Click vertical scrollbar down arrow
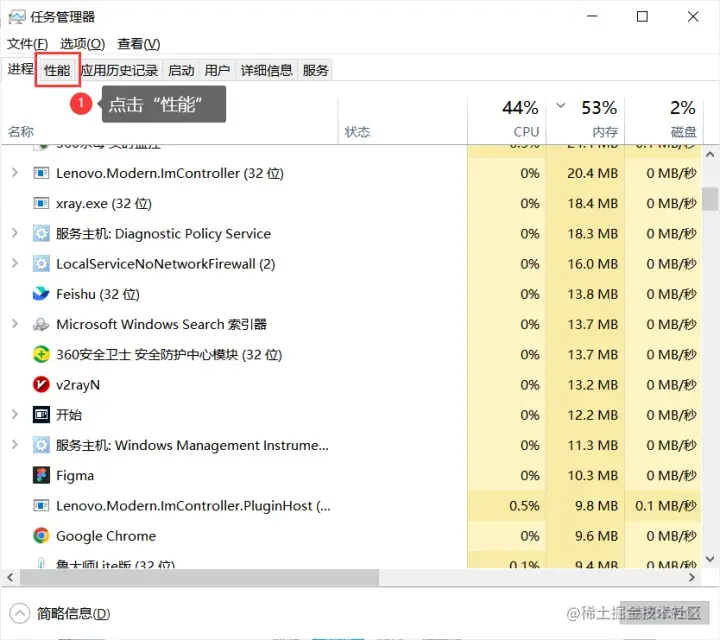 click(710, 559)
